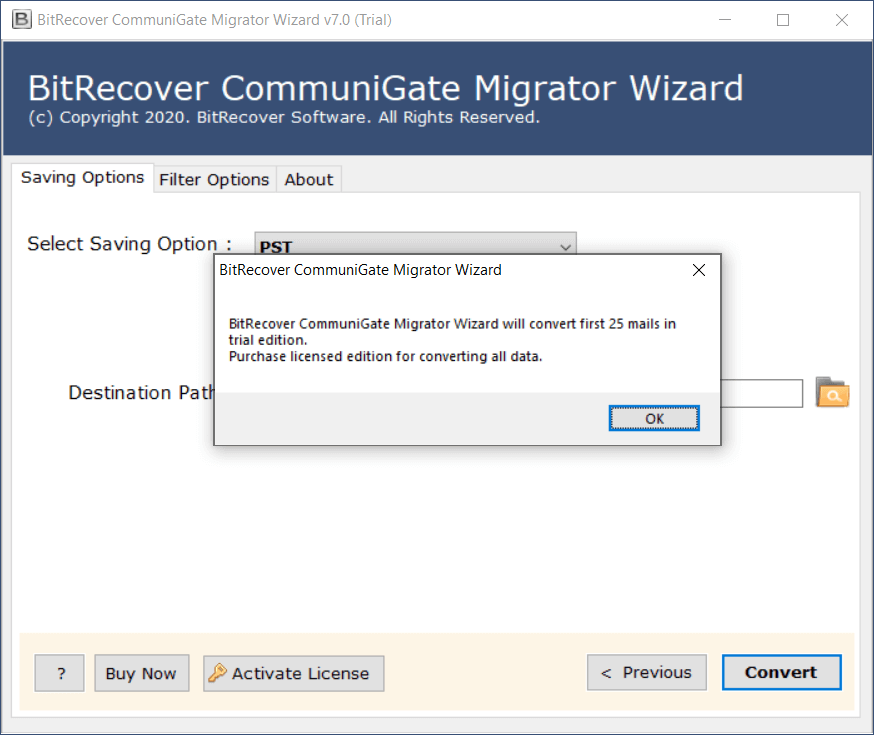Click the 'Select Saving Option :' label
This screenshot has height=735, width=874.
[x=129, y=244]
